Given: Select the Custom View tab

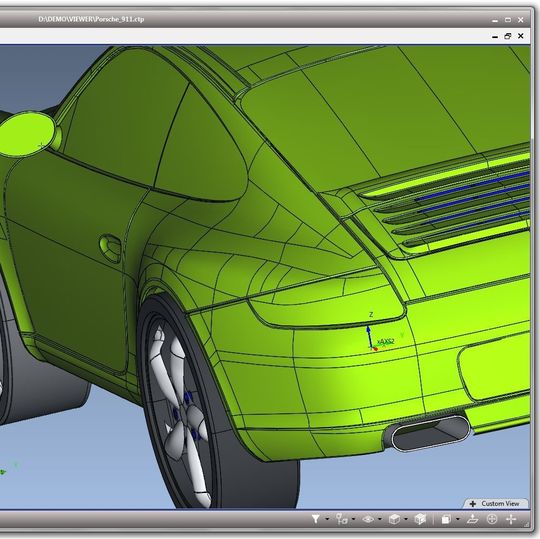Looking at the screenshot, I should point(496,504).
